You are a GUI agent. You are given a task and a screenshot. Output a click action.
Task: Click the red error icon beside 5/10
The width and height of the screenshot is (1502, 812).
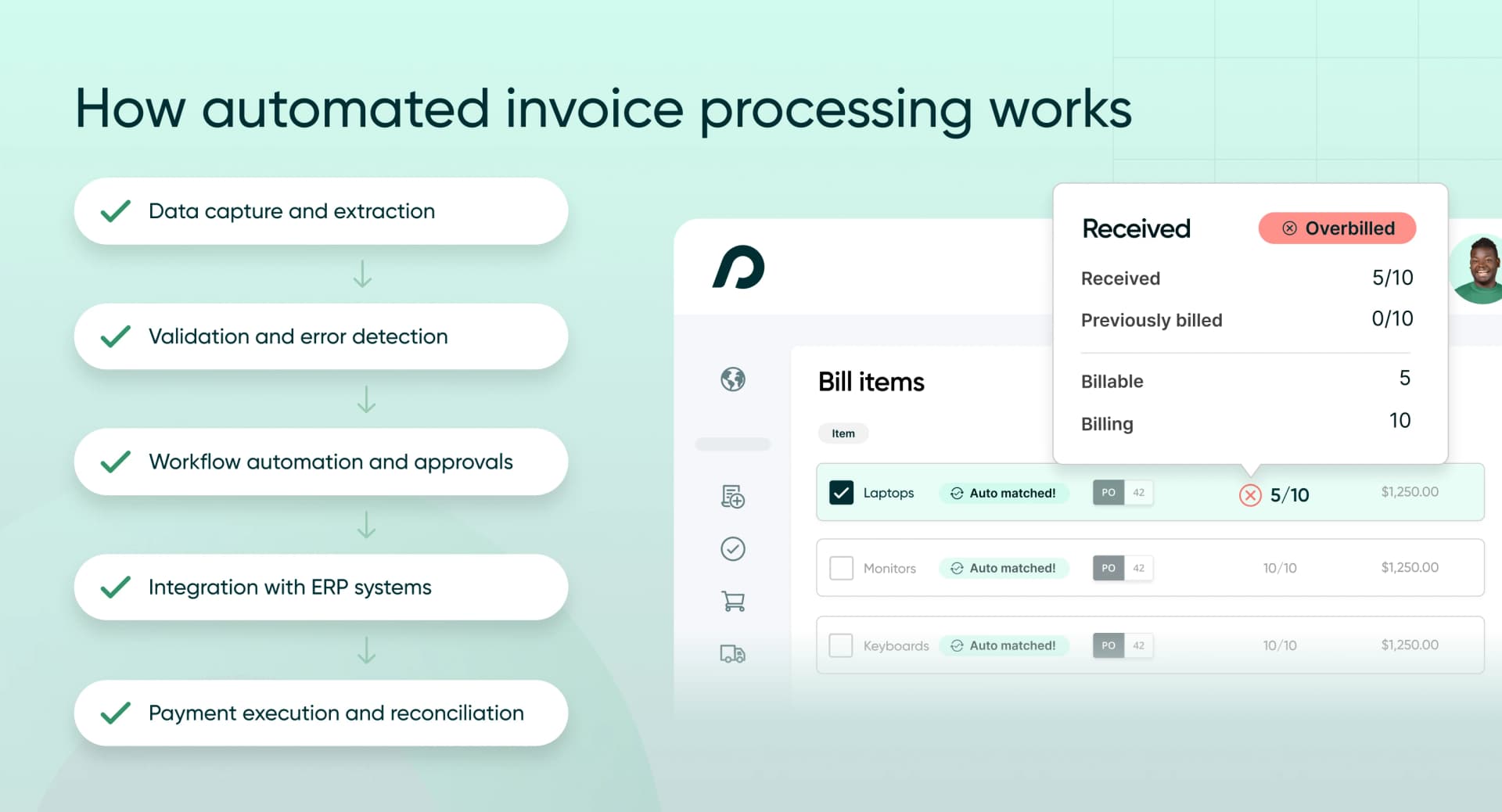1249,495
